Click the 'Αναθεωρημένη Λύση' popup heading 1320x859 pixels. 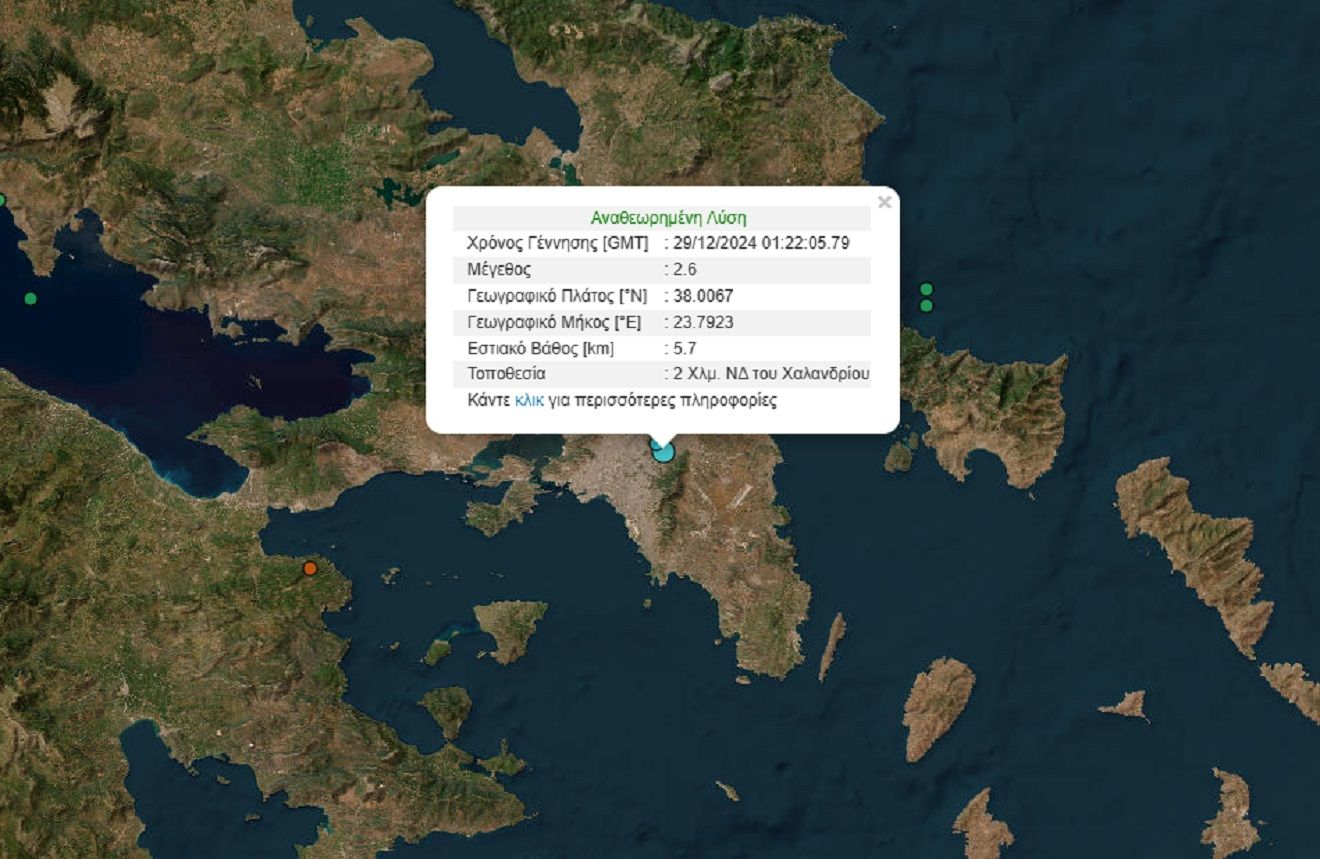[x=668, y=218]
